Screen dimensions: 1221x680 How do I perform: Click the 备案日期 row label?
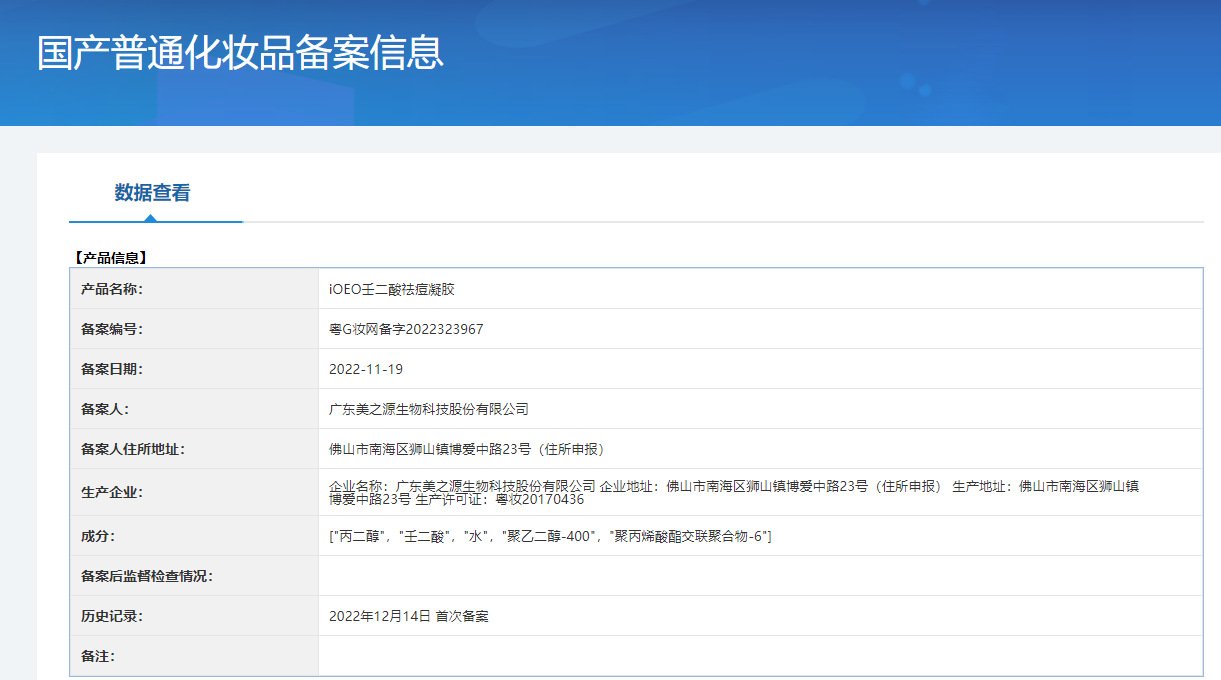[x=113, y=369]
